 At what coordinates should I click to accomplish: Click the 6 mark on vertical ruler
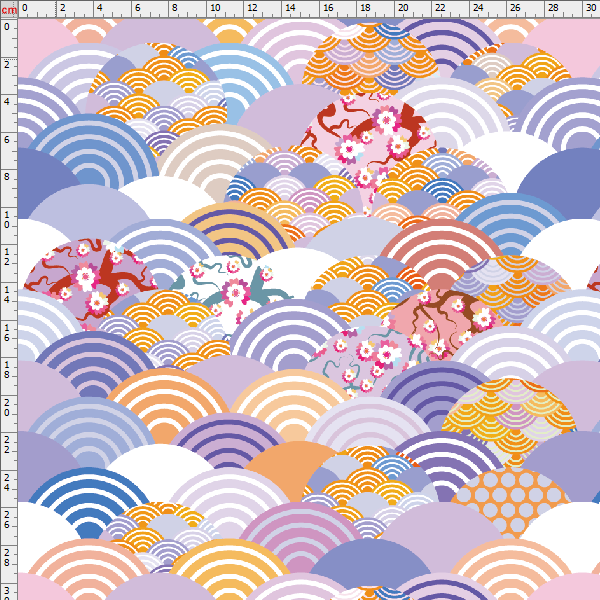[x=7, y=140]
